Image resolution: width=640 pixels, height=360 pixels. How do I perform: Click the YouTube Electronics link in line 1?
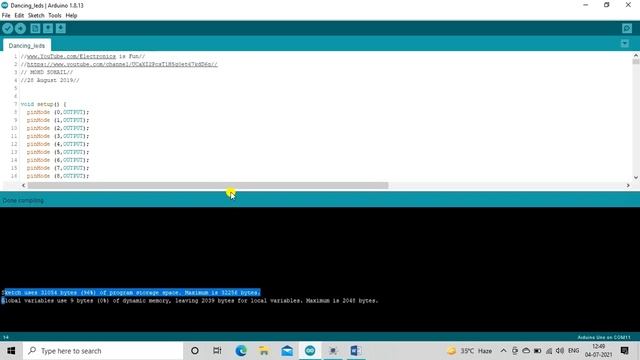[71, 56]
